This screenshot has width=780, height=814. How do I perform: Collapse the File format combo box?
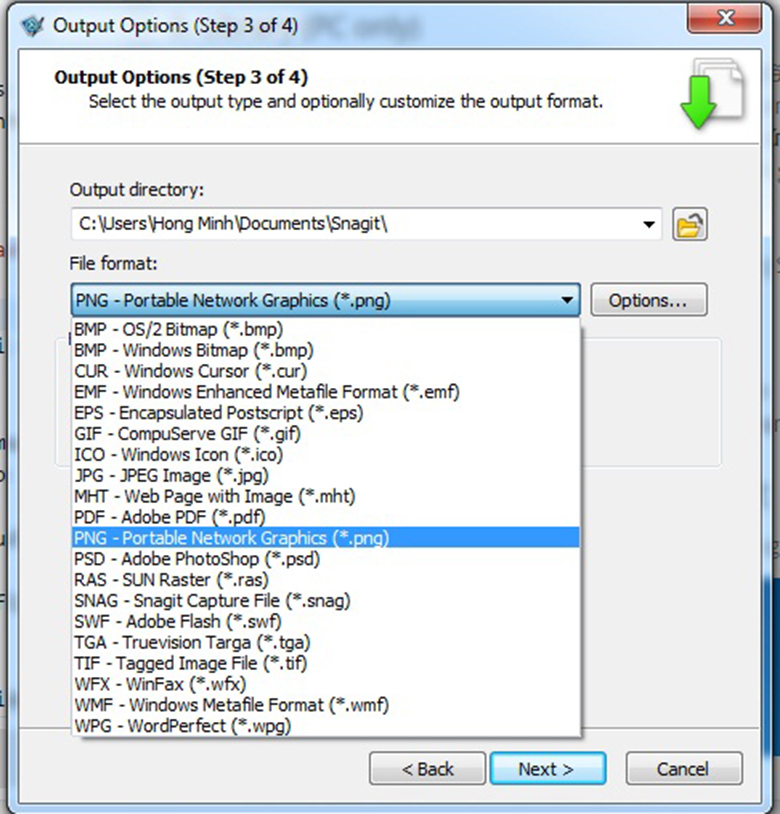(x=567, y=300)
